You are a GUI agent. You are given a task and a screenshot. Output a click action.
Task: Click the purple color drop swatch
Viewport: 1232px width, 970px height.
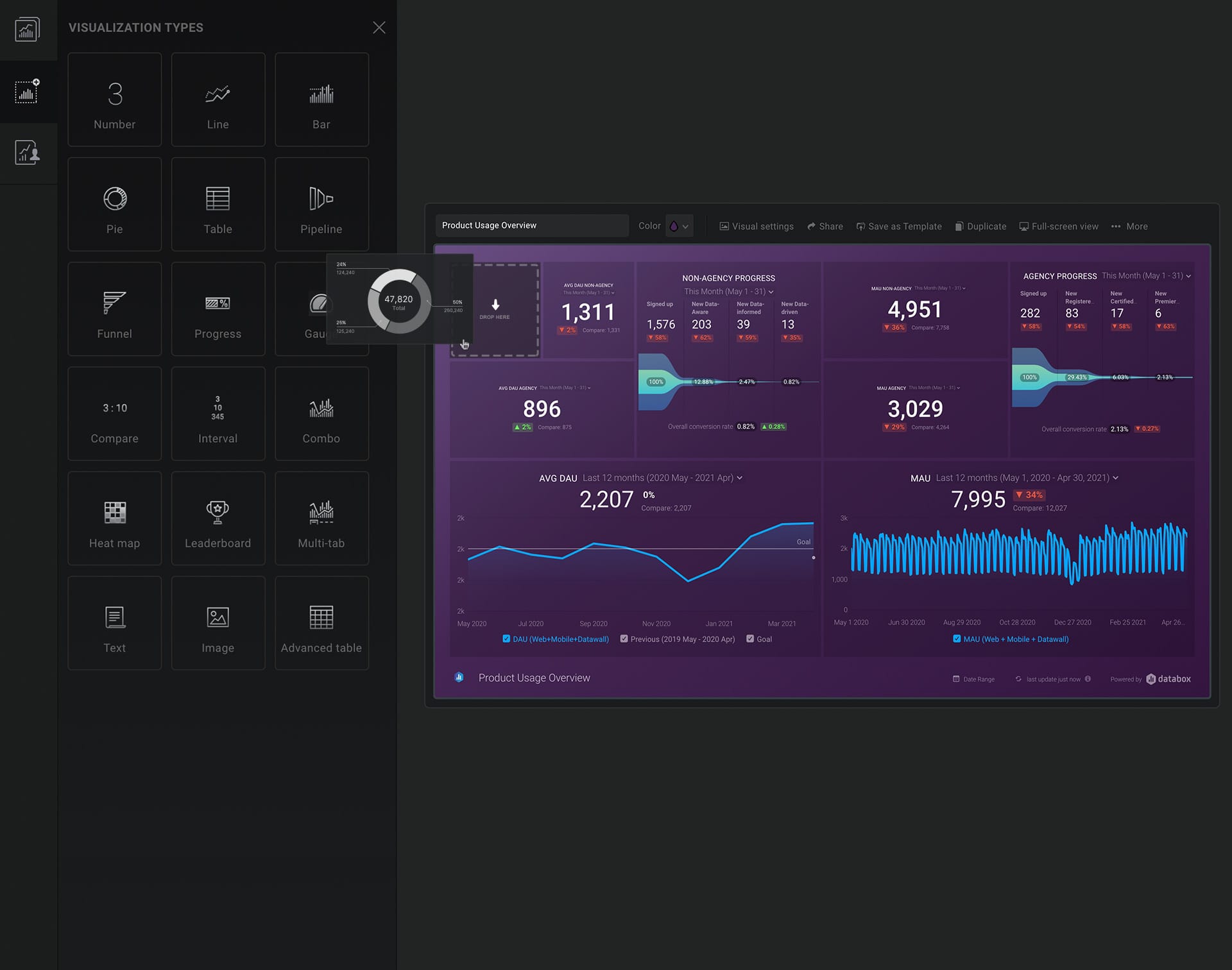[674, 226]
